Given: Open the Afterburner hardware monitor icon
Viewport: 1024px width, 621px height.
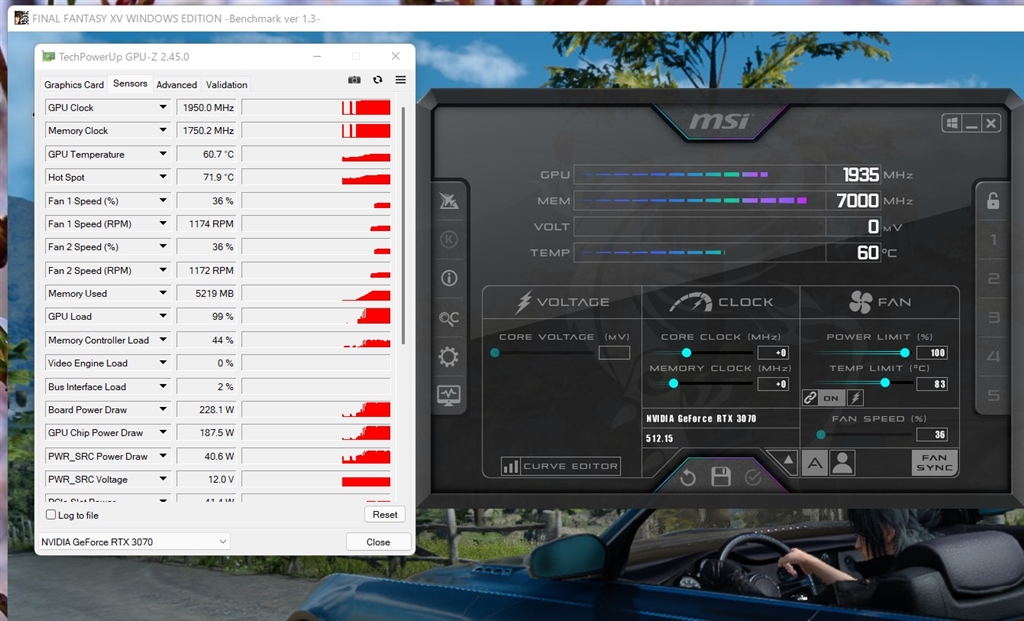Looking at the screenshot, I should [x=449, y=395].
